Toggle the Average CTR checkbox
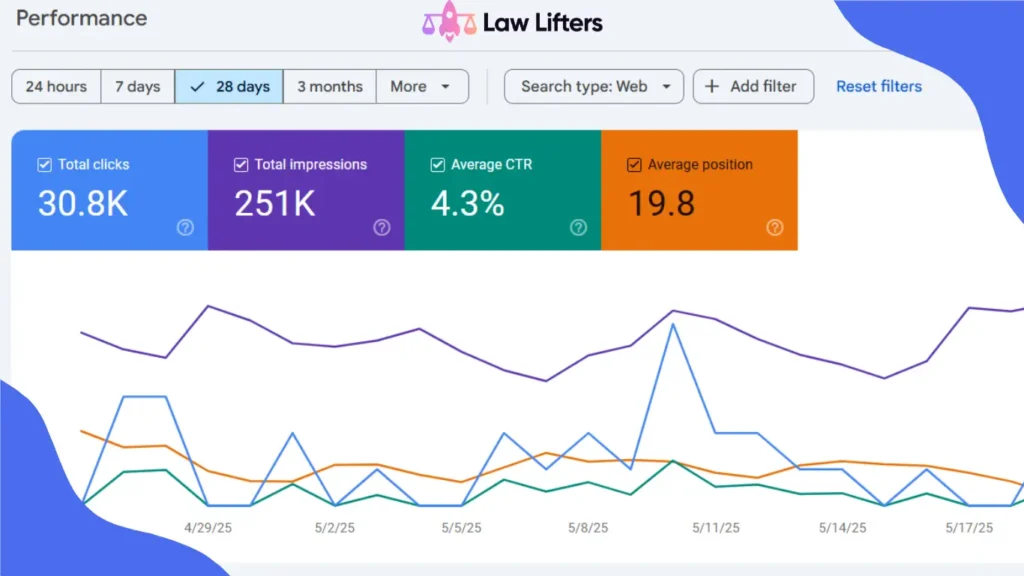1024x576 pixels. [438, 165]
